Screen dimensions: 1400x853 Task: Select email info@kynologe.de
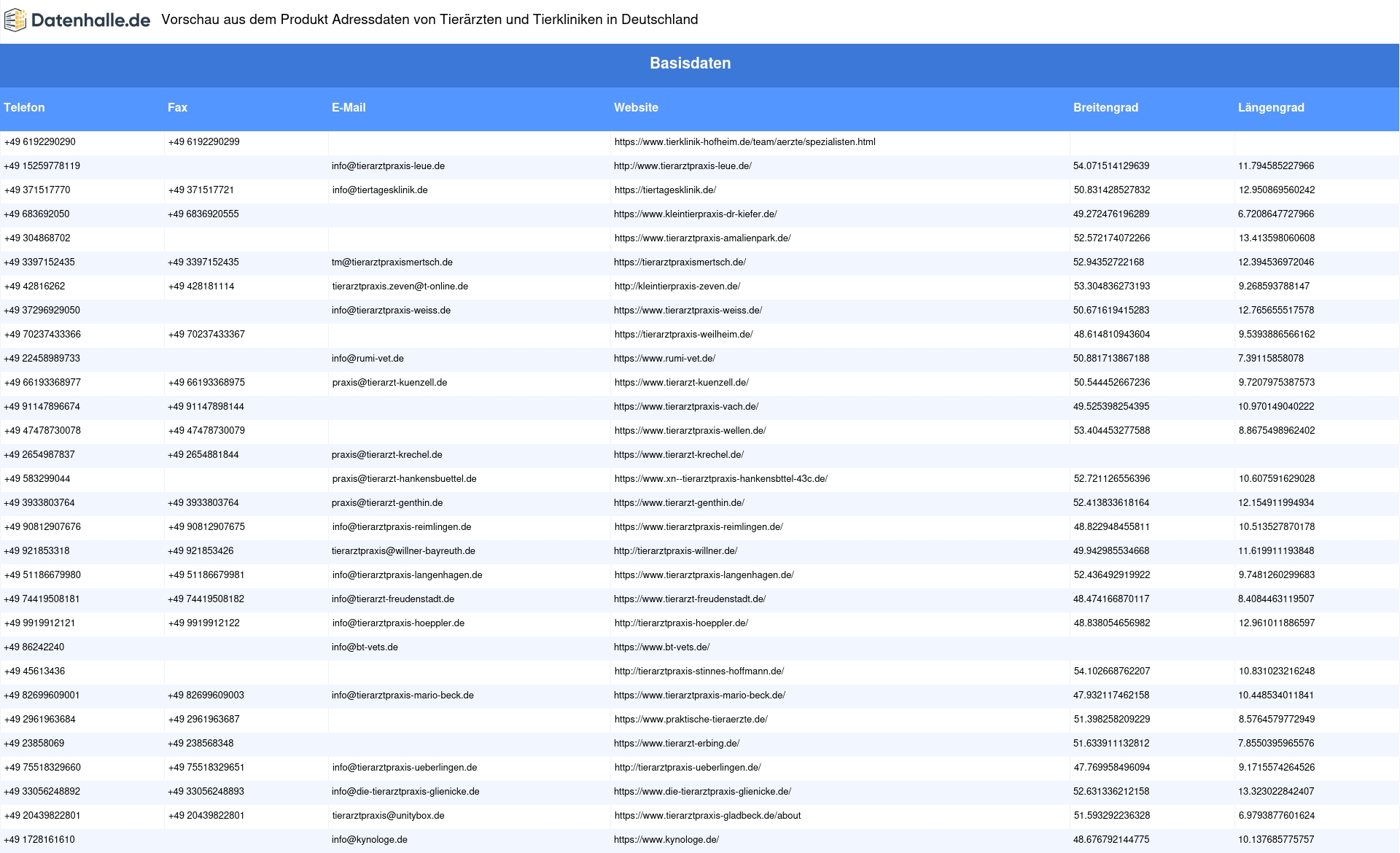point(370,840)
